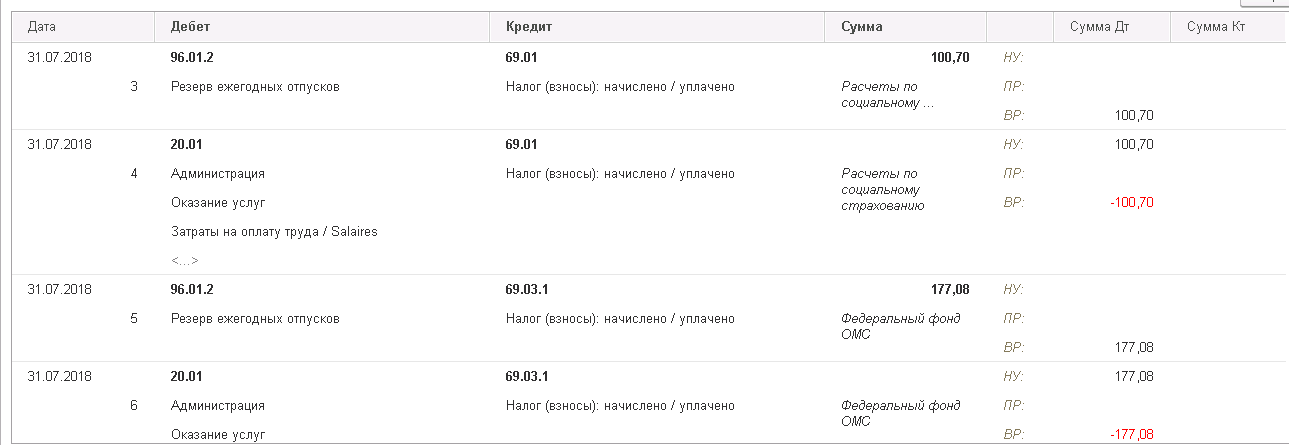Select the "Сумма" column header
The width and height of the screenshot is (1289, 445).
click(861, 27)
